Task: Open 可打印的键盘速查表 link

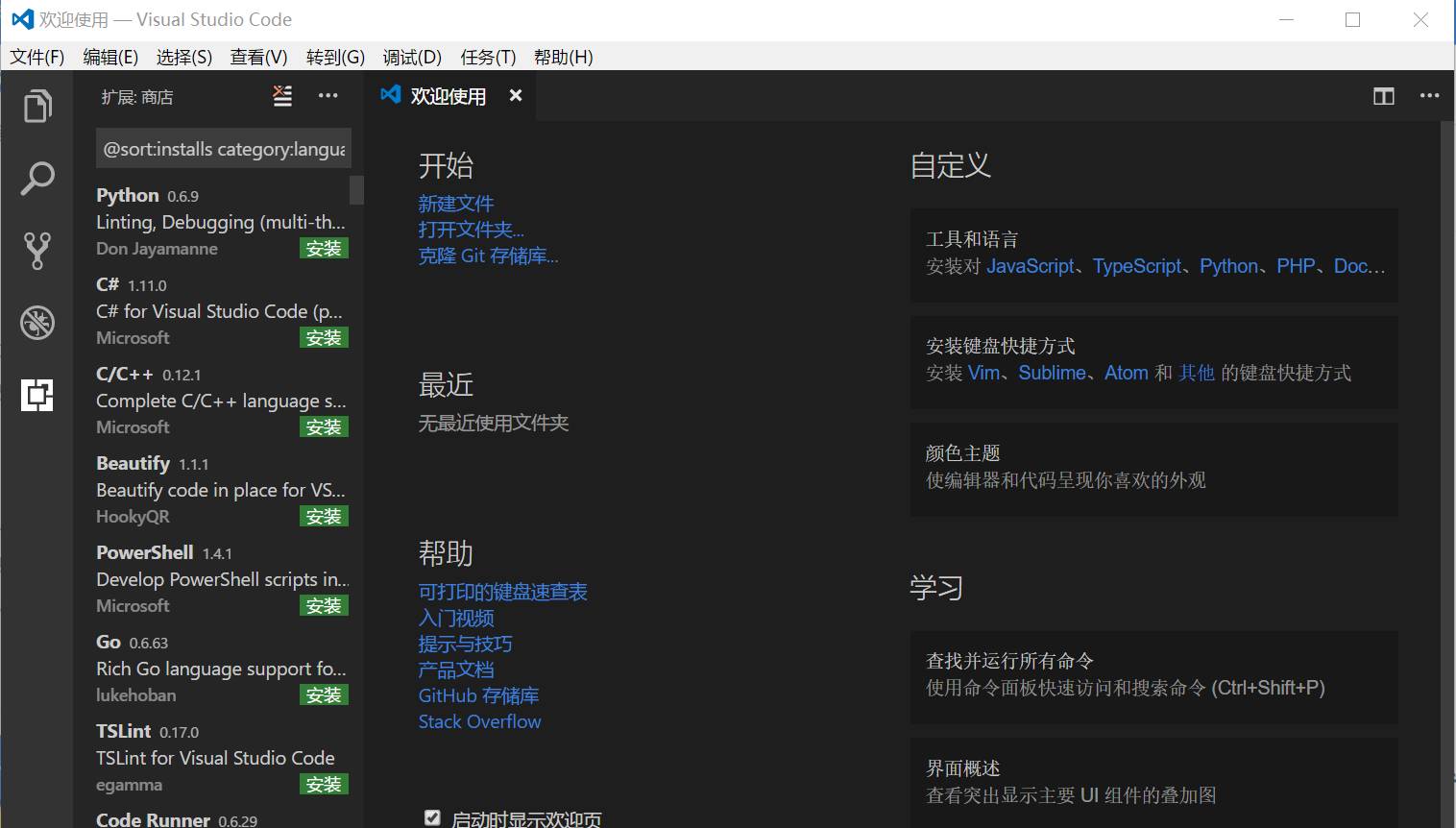Action: (502, 592)
